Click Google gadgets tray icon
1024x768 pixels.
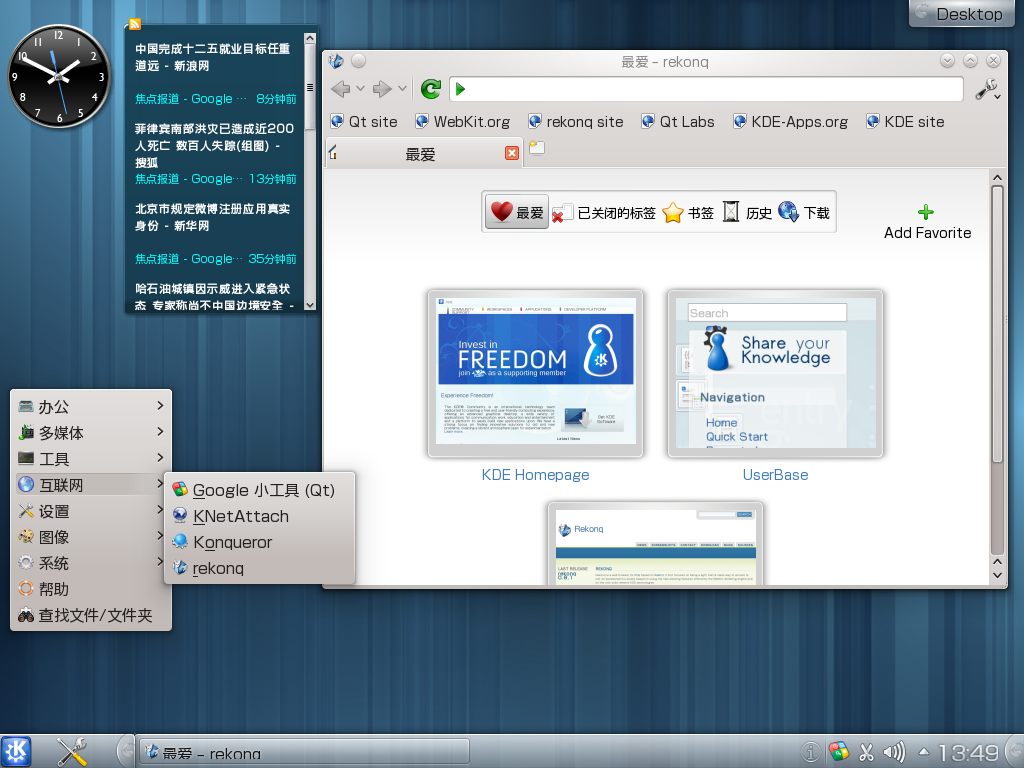coord(839,752)
